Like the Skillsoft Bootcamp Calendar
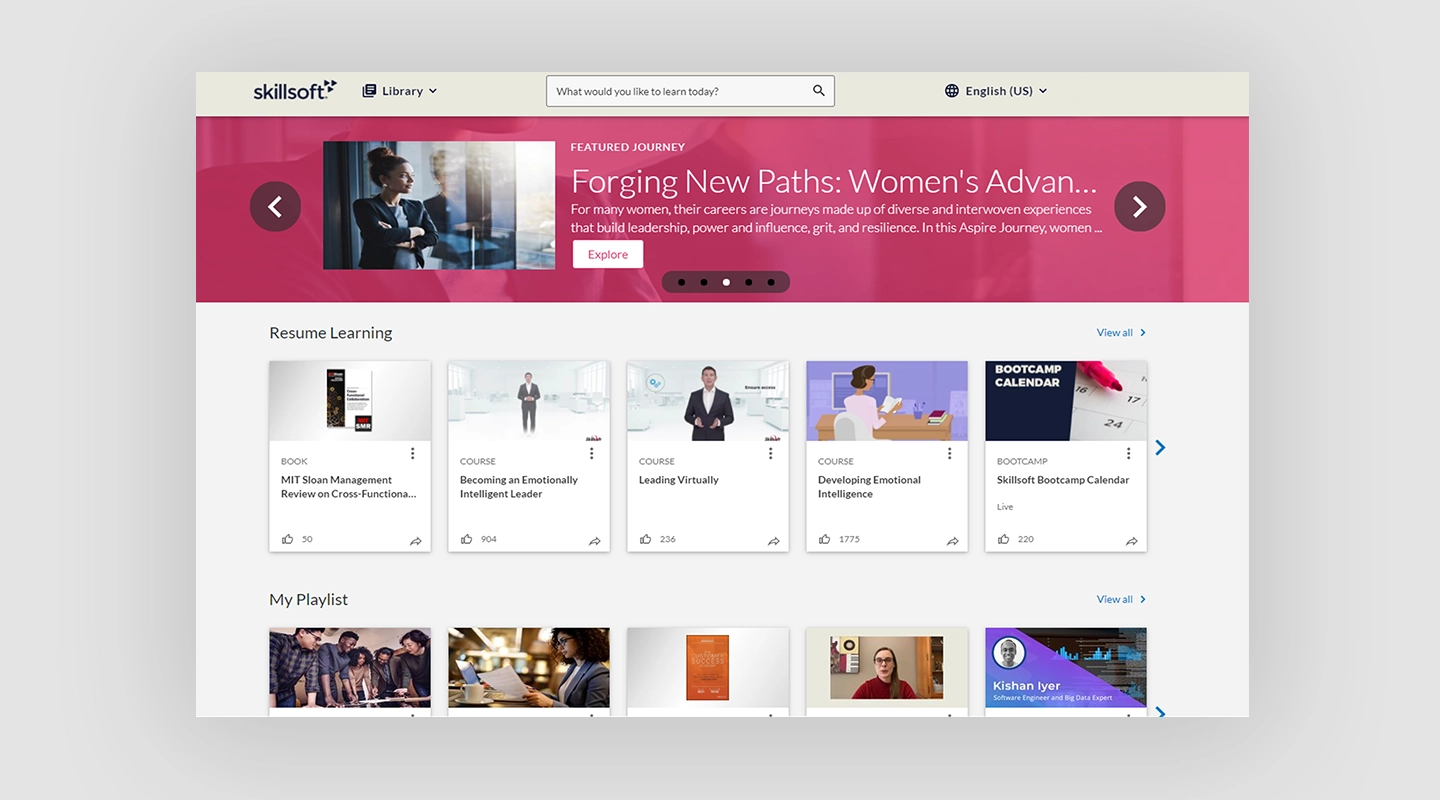 coord(1004,539)
